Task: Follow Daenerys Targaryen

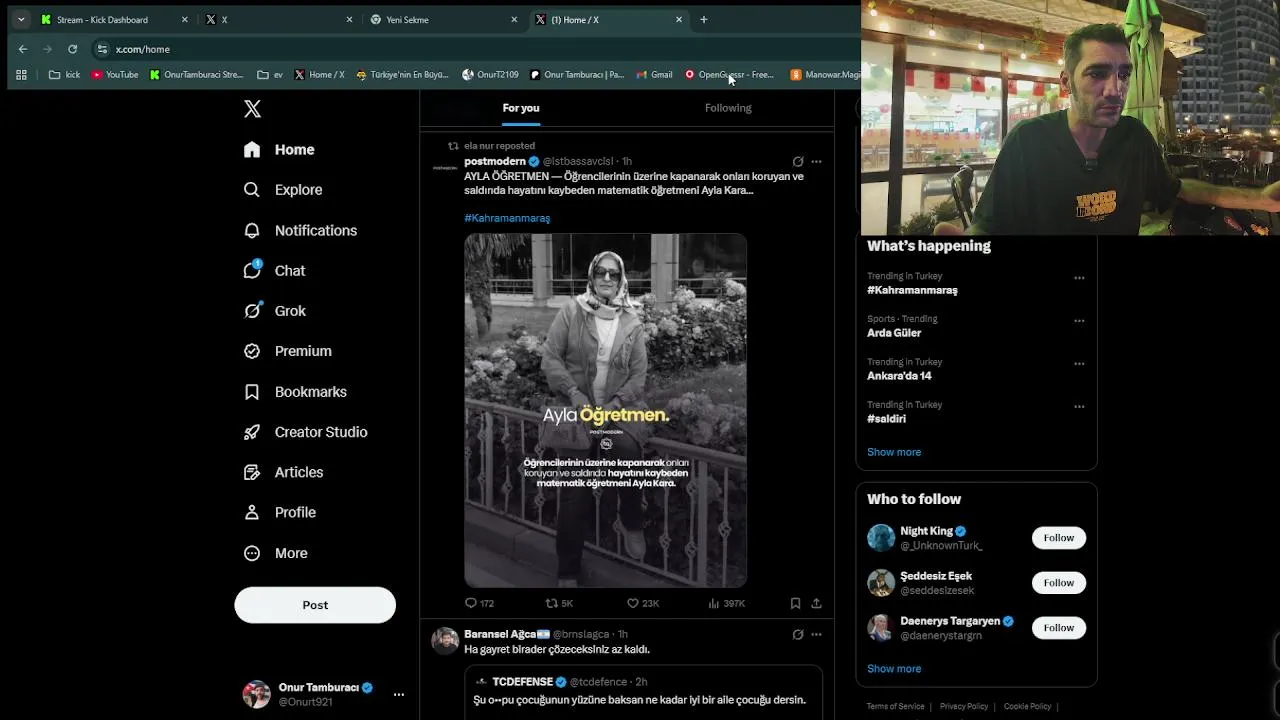Action: pyautogui.click(x=1058, y=628)
